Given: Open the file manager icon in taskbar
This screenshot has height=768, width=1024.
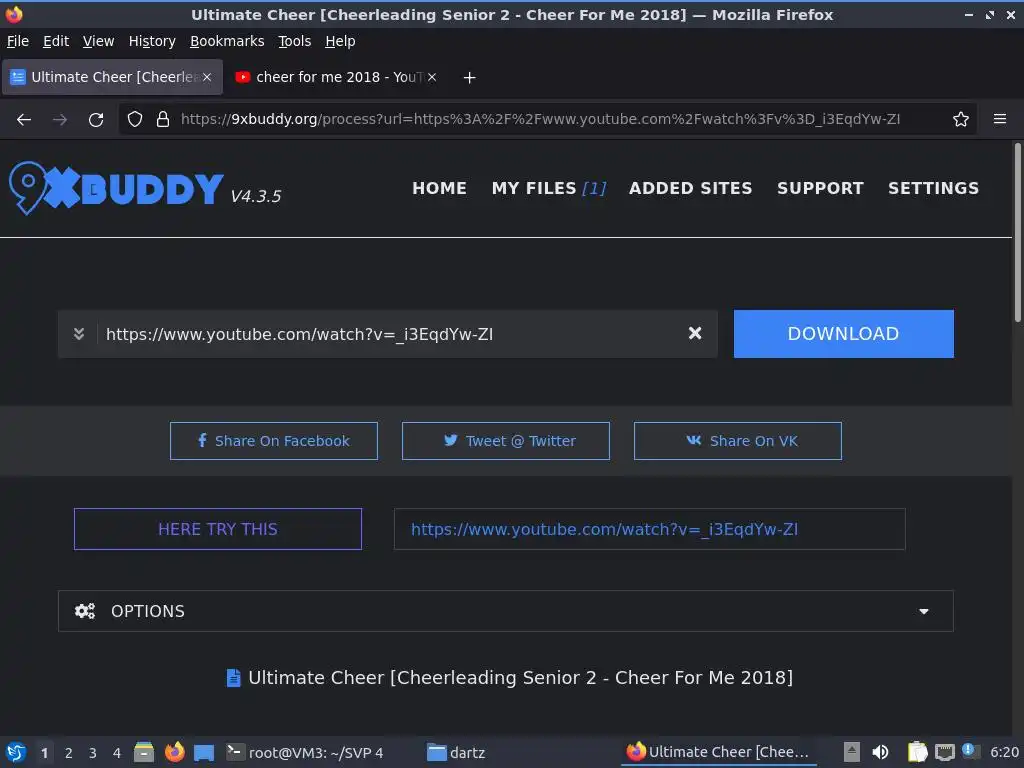Looking at the screenshot, I should pyautogui.click(x=144, y=752).
